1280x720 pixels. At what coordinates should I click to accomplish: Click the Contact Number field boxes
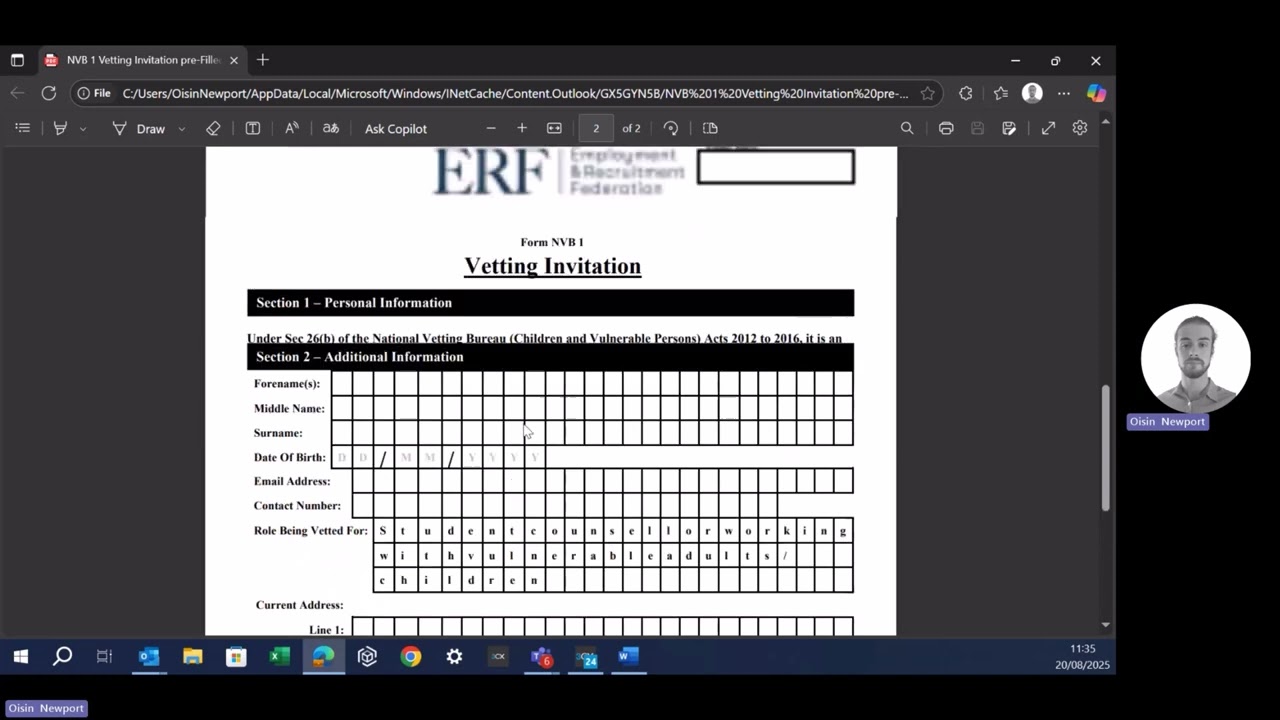[564, 505]
